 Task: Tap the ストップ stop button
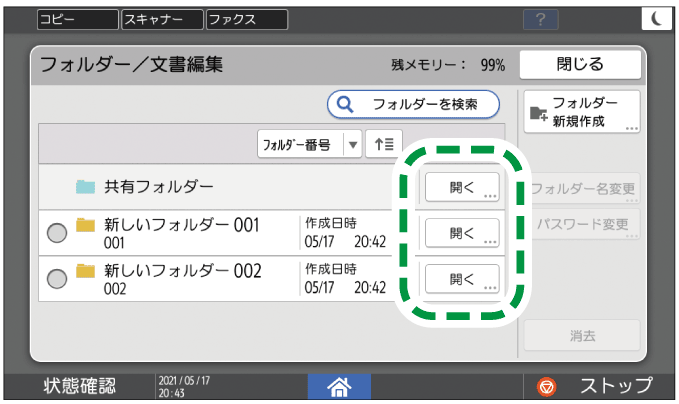click(598, 386)
